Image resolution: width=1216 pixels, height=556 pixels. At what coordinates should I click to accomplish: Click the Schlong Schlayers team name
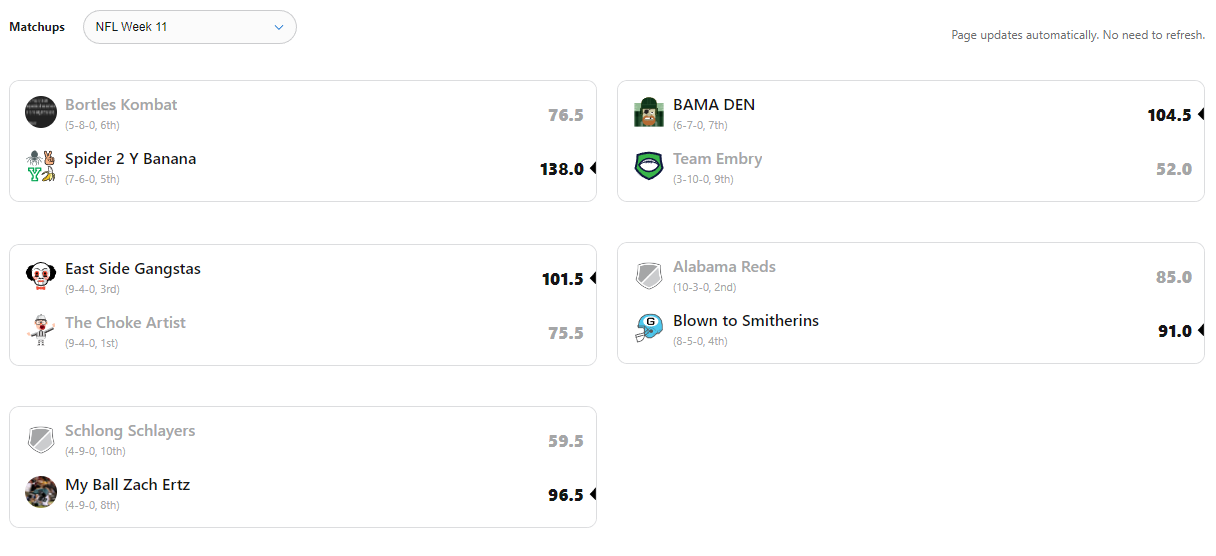pyautogui.click(x=130, y=431)
